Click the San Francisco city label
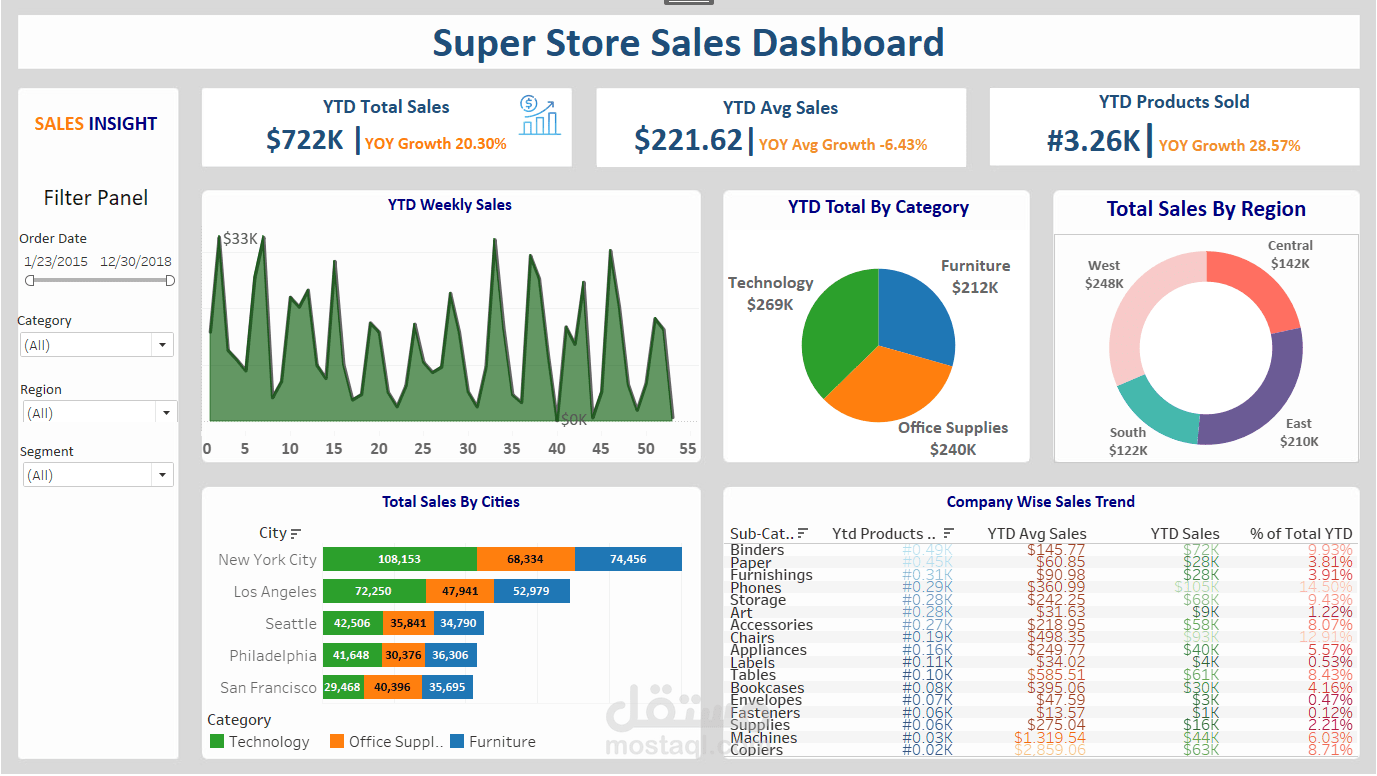 coord(268,688)
